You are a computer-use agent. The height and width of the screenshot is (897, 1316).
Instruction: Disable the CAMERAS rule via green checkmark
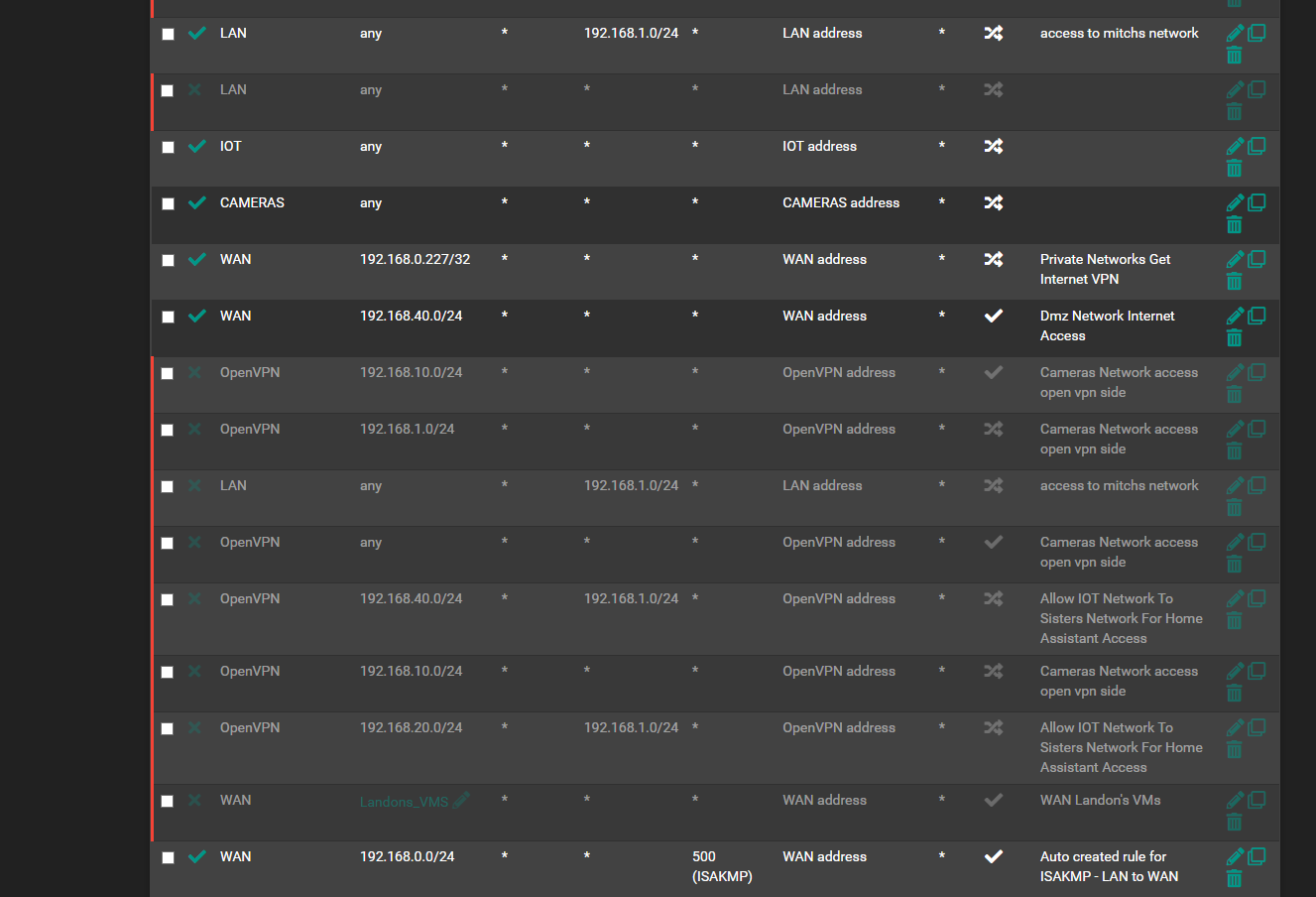pos(197,202)
